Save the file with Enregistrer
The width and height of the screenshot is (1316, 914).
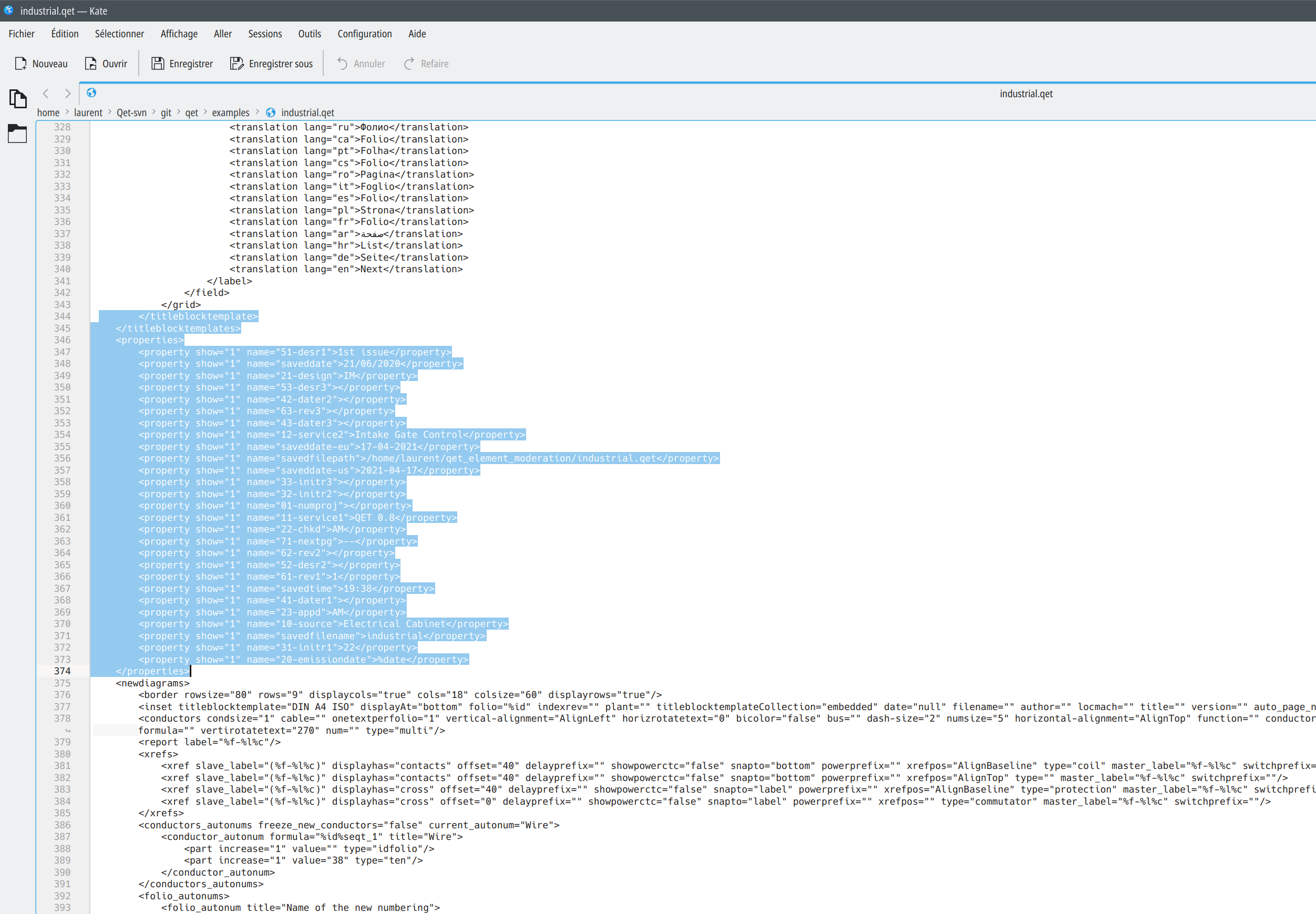coord(182,64)
